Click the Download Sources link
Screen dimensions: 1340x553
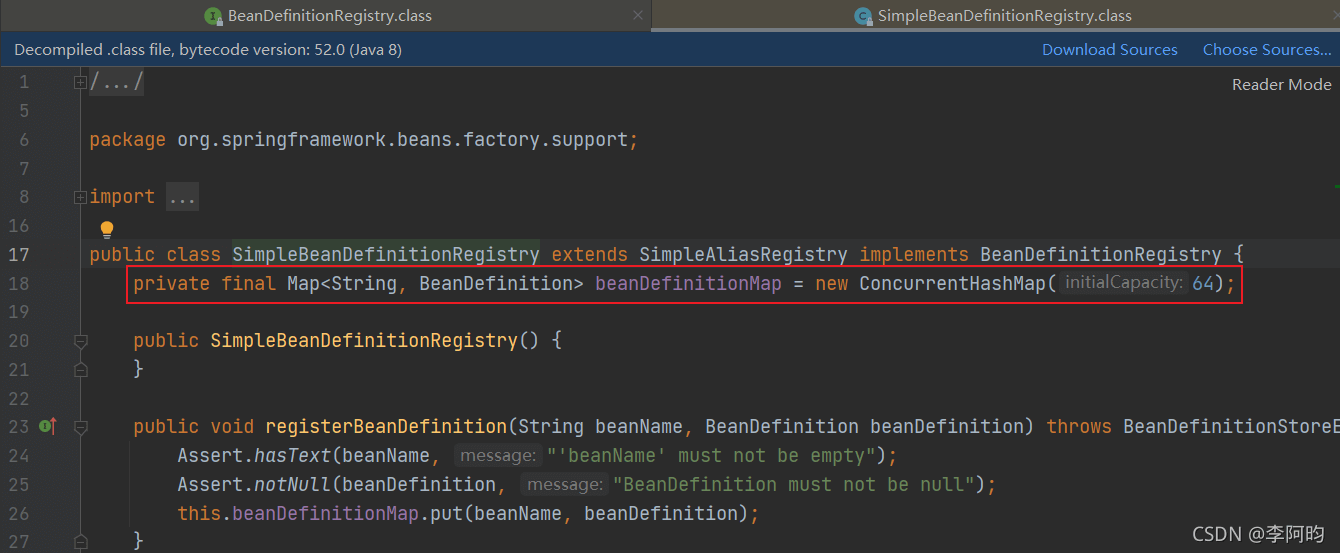point(1110,50)
